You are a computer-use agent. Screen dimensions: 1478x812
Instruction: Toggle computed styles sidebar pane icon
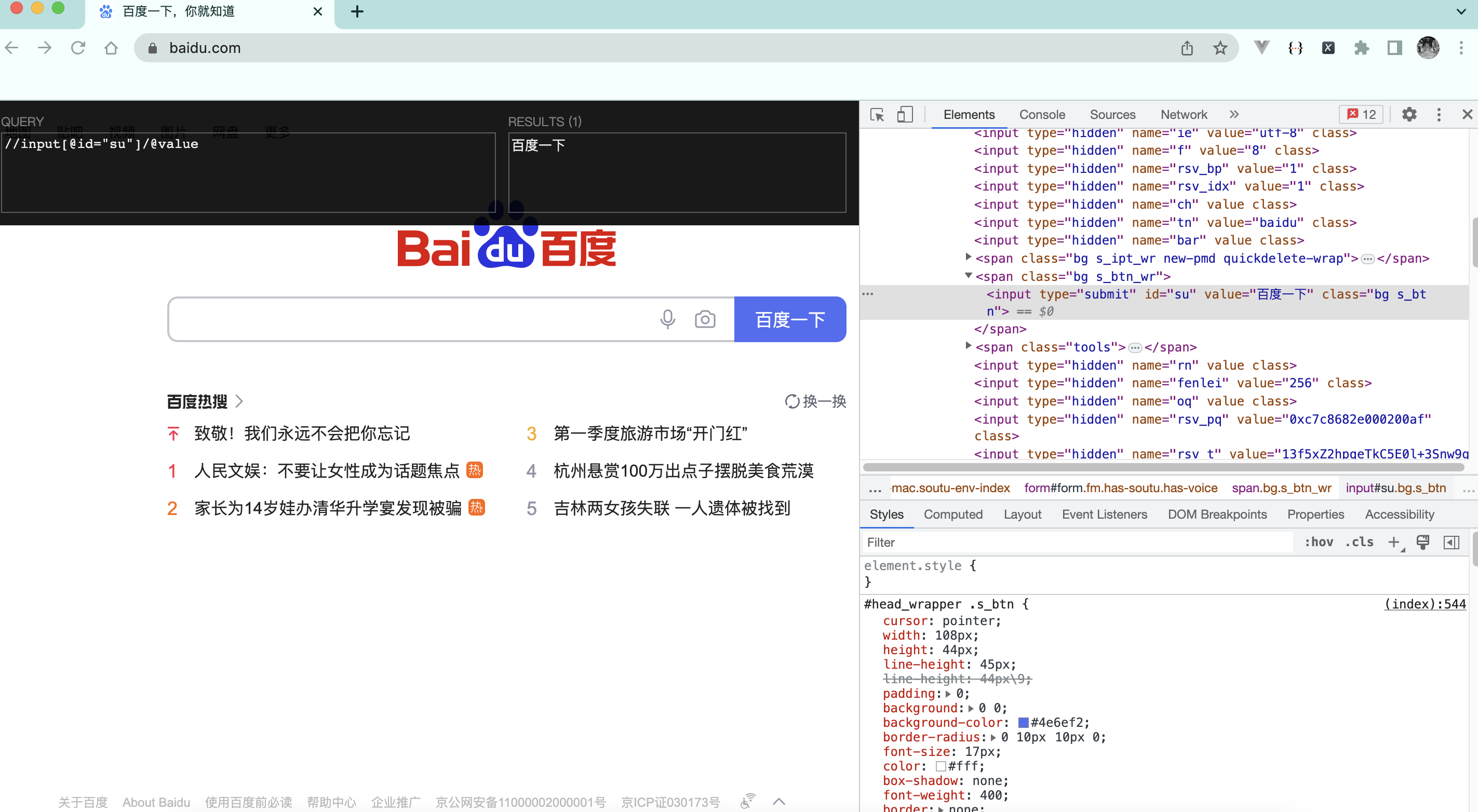(1451, 542)
